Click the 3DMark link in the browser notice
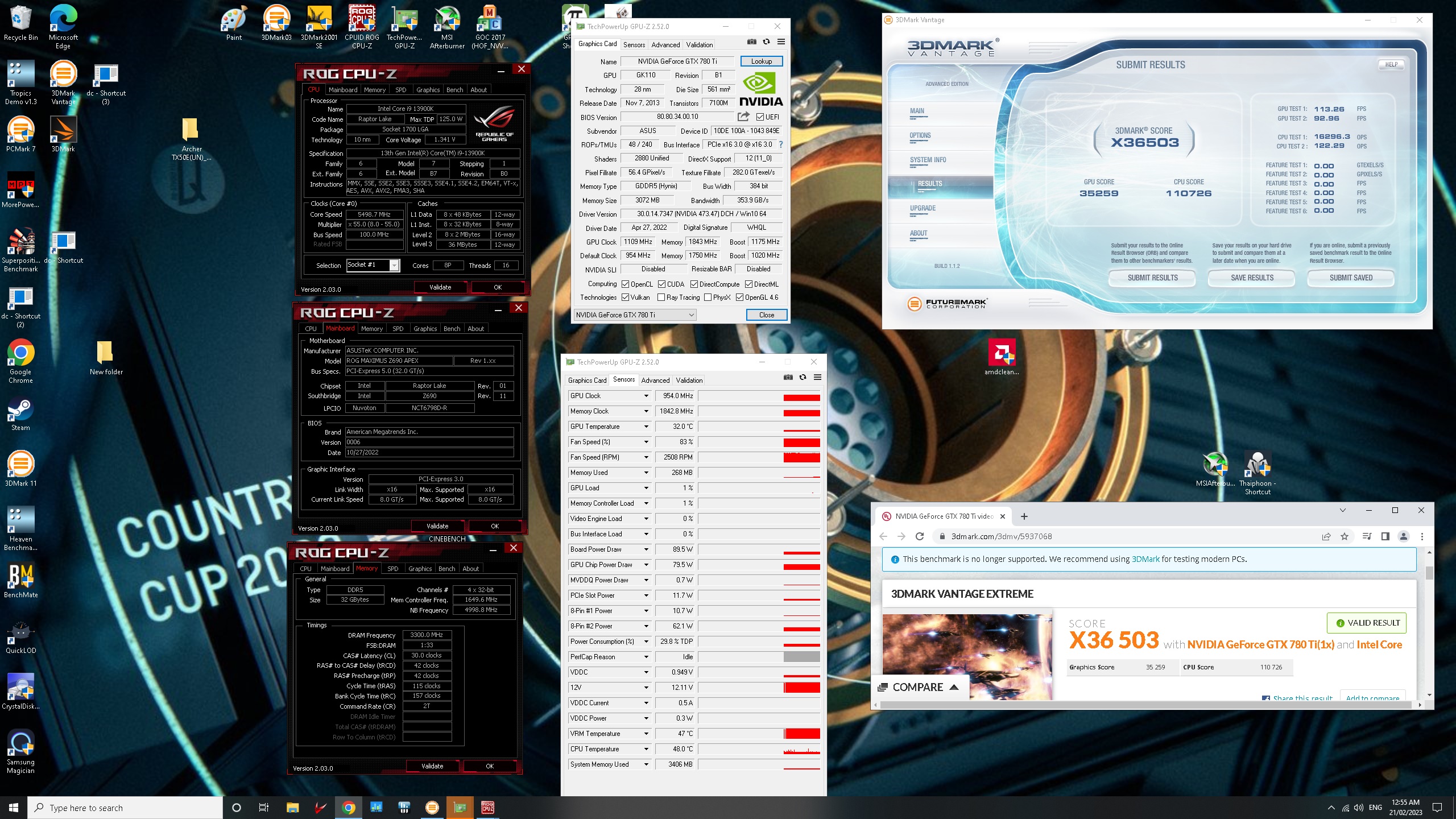The width and height of the screenshot is (1456, 819). click(x=1145, y=559)
